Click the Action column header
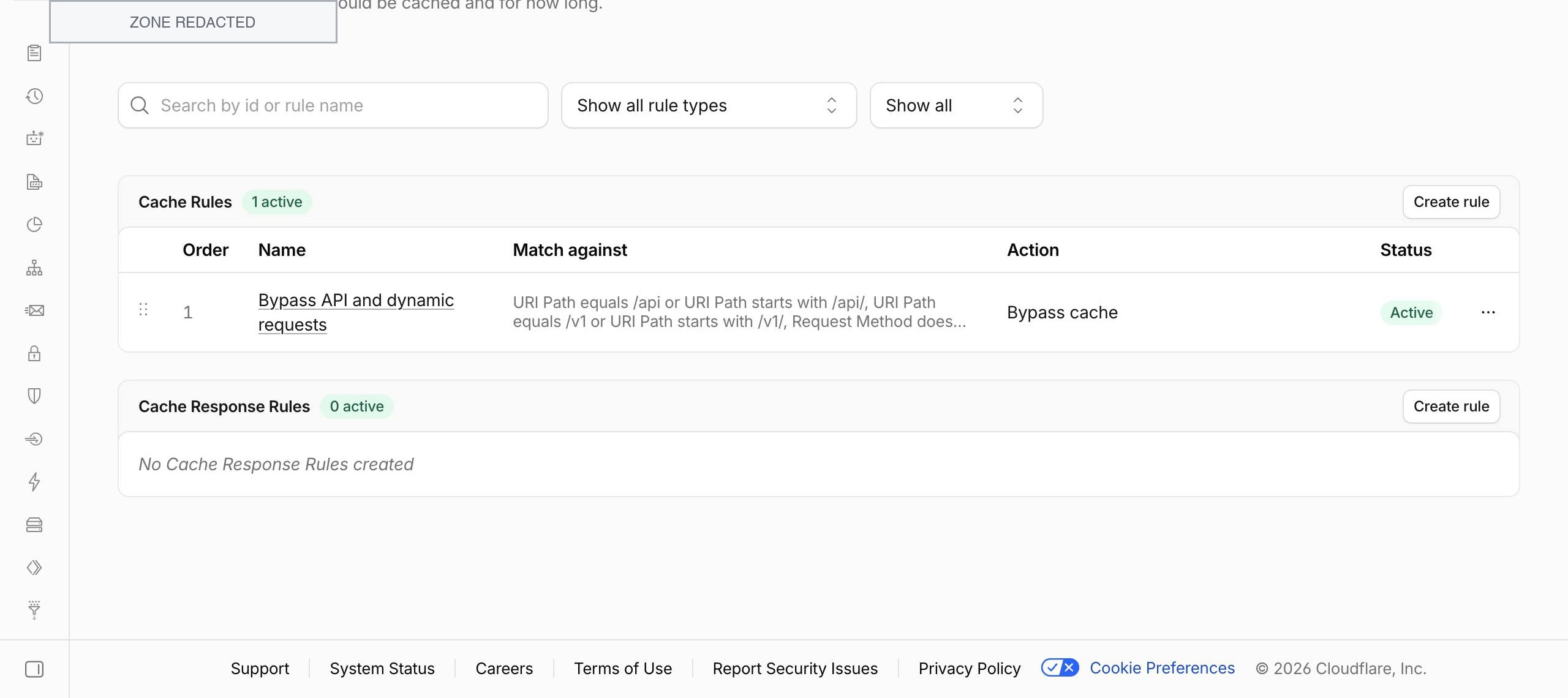The width and height of the screenshot is (1568, 698). tap(1033, 250)
